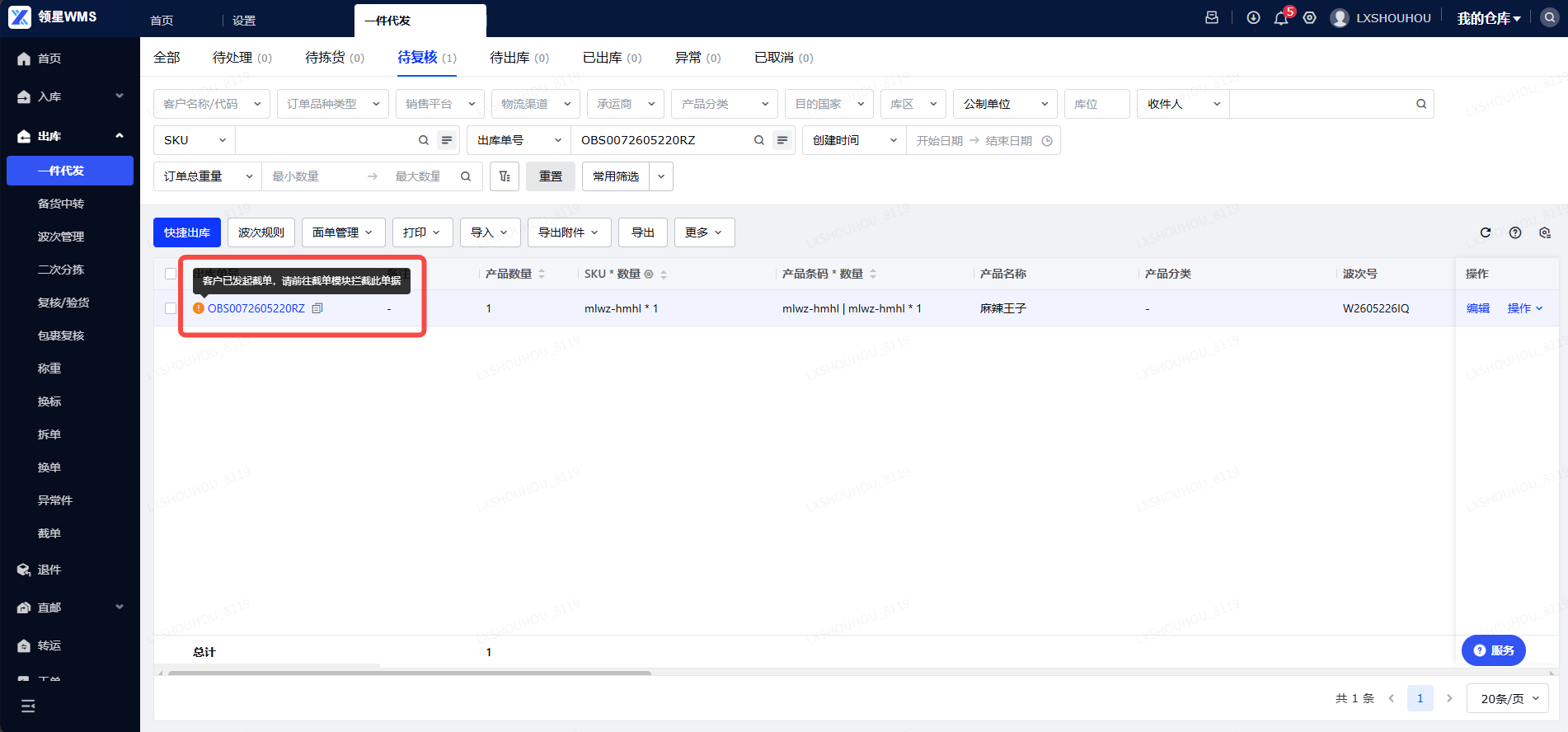Click the calendar clock icon in date range
Screen dimensions: 1568x732
[x=1047, y=141]
